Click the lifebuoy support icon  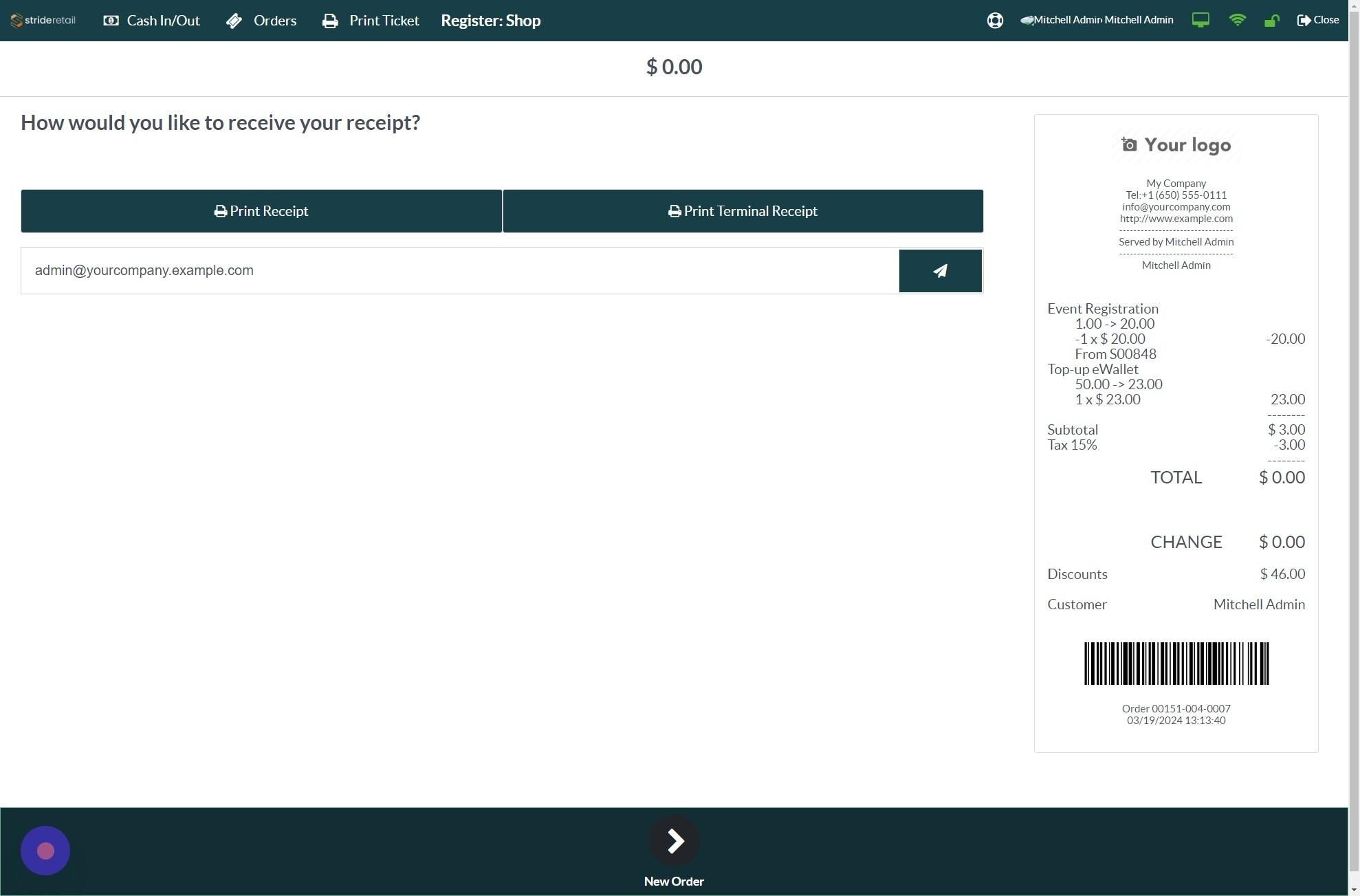click(x=994, y=21)
